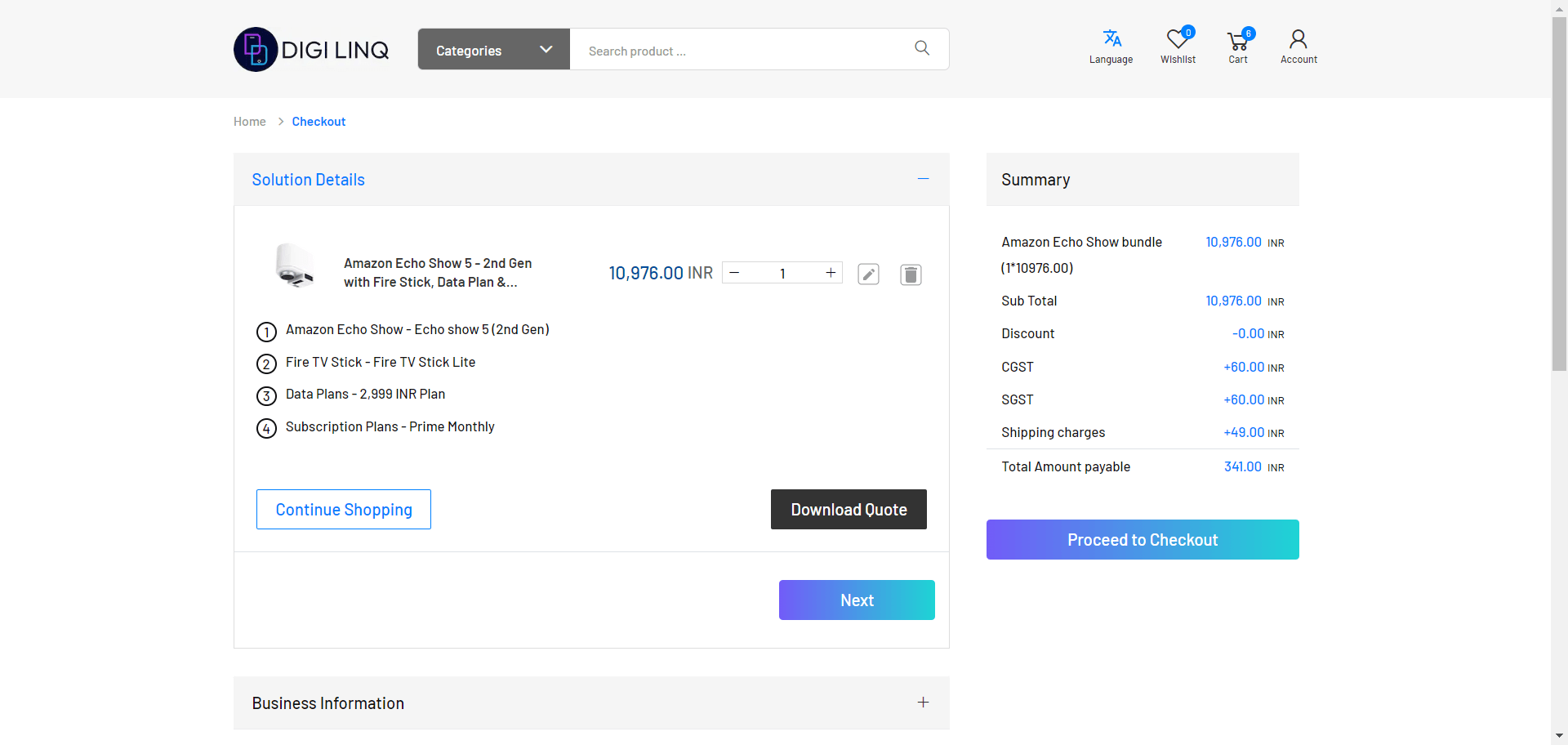Open the shopping Cart icon

1237,41
